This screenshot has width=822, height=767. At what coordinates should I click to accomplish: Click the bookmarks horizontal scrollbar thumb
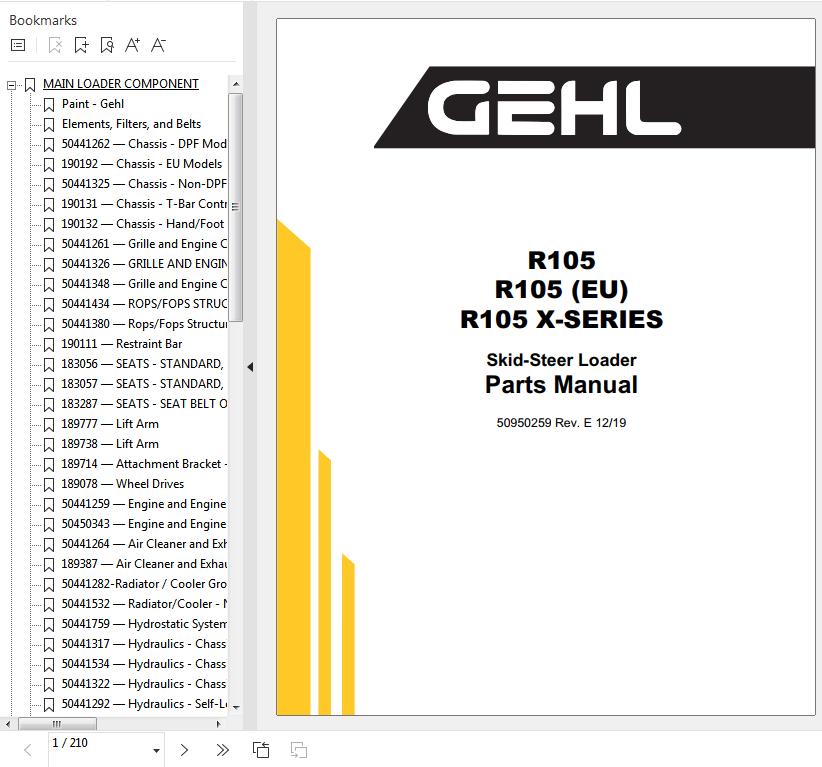(x=57, y=725)
